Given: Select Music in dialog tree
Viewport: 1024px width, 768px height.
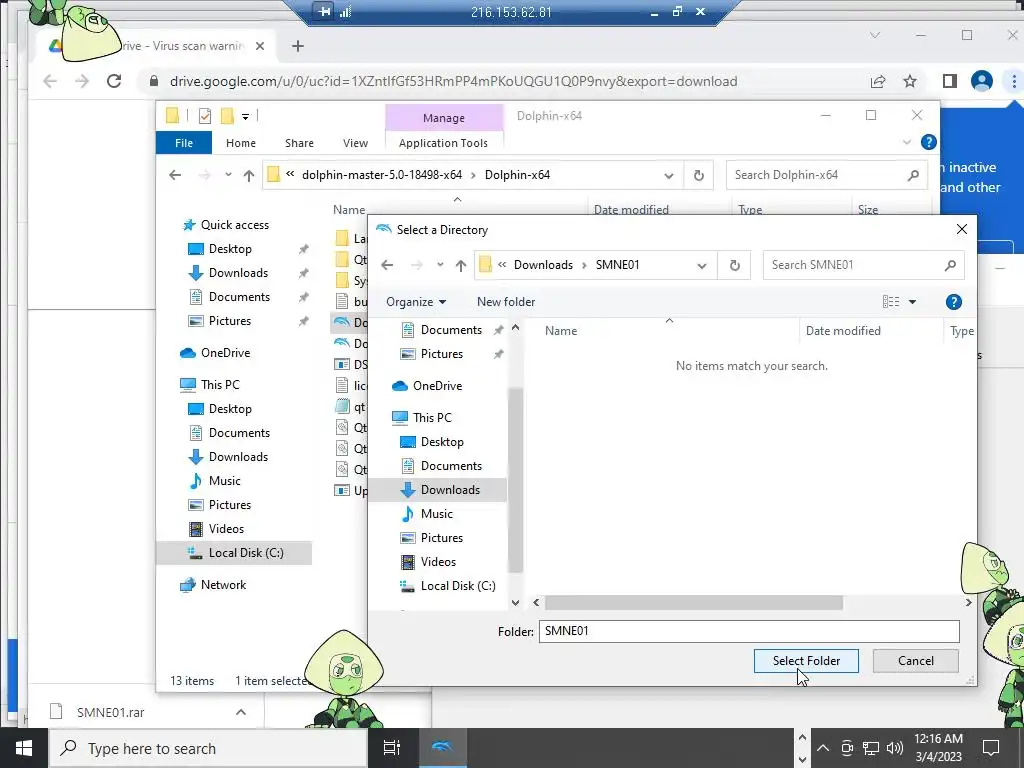Looking at the screenshot, I should [437, 514].
